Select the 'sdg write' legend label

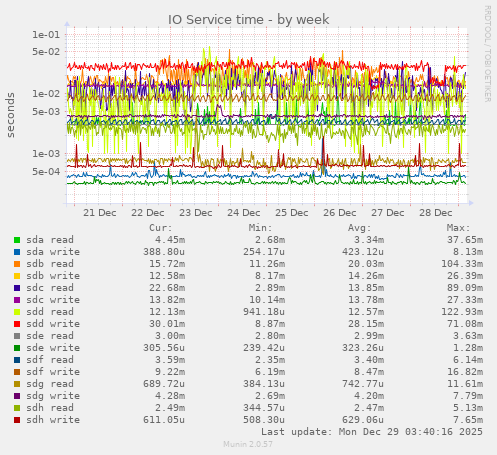pyautogui.click(x=53, y=396)
